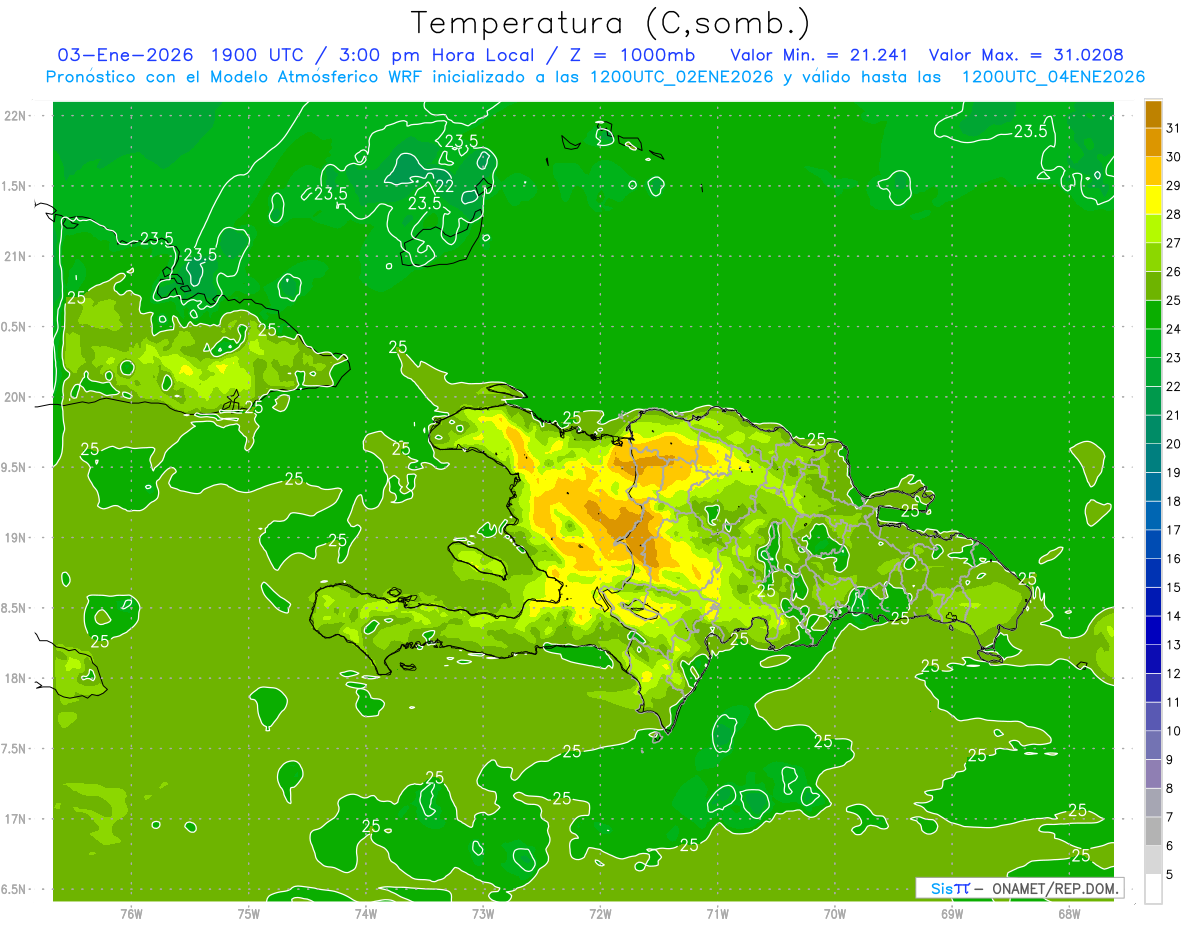The height and width of the screenshot is (927, 1200).
Task: Click the "71W" longitude axis label
Action: 717,913
